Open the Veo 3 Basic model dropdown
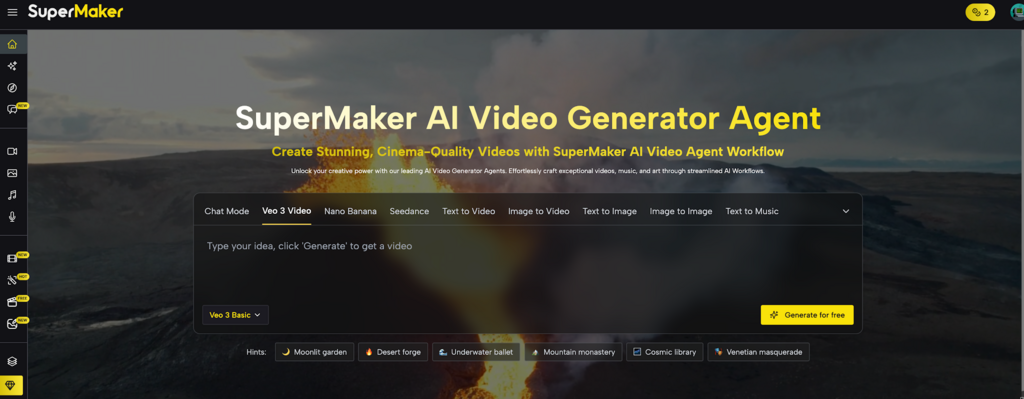 (x=235, y=315)
